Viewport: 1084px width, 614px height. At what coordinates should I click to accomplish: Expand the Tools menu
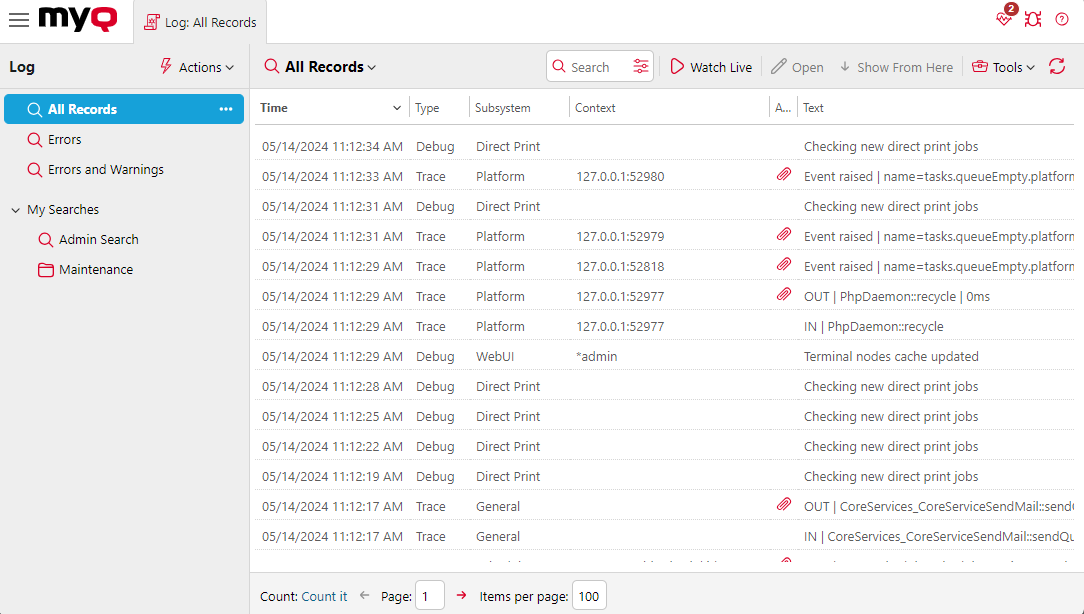point(1002,66)
